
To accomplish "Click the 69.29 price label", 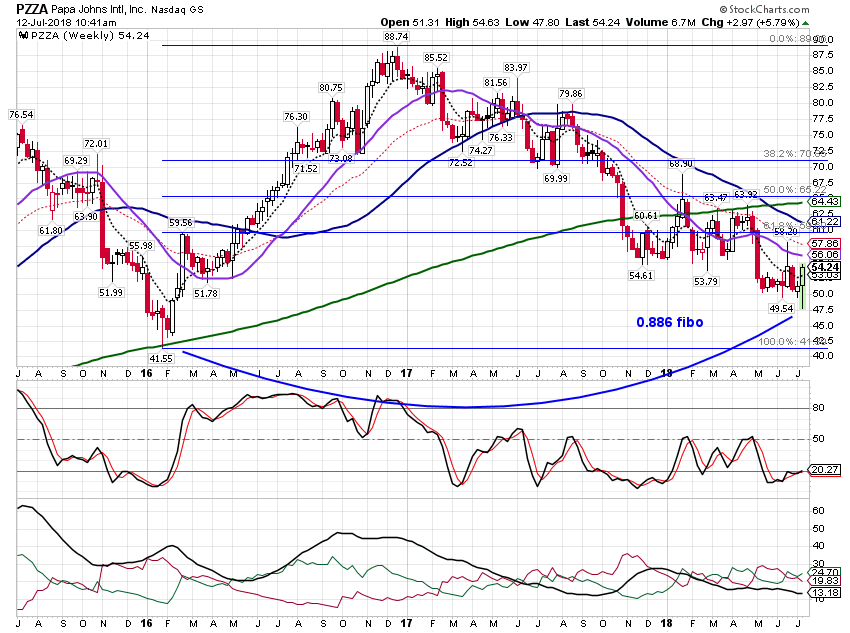I will (x=75, y=161).
